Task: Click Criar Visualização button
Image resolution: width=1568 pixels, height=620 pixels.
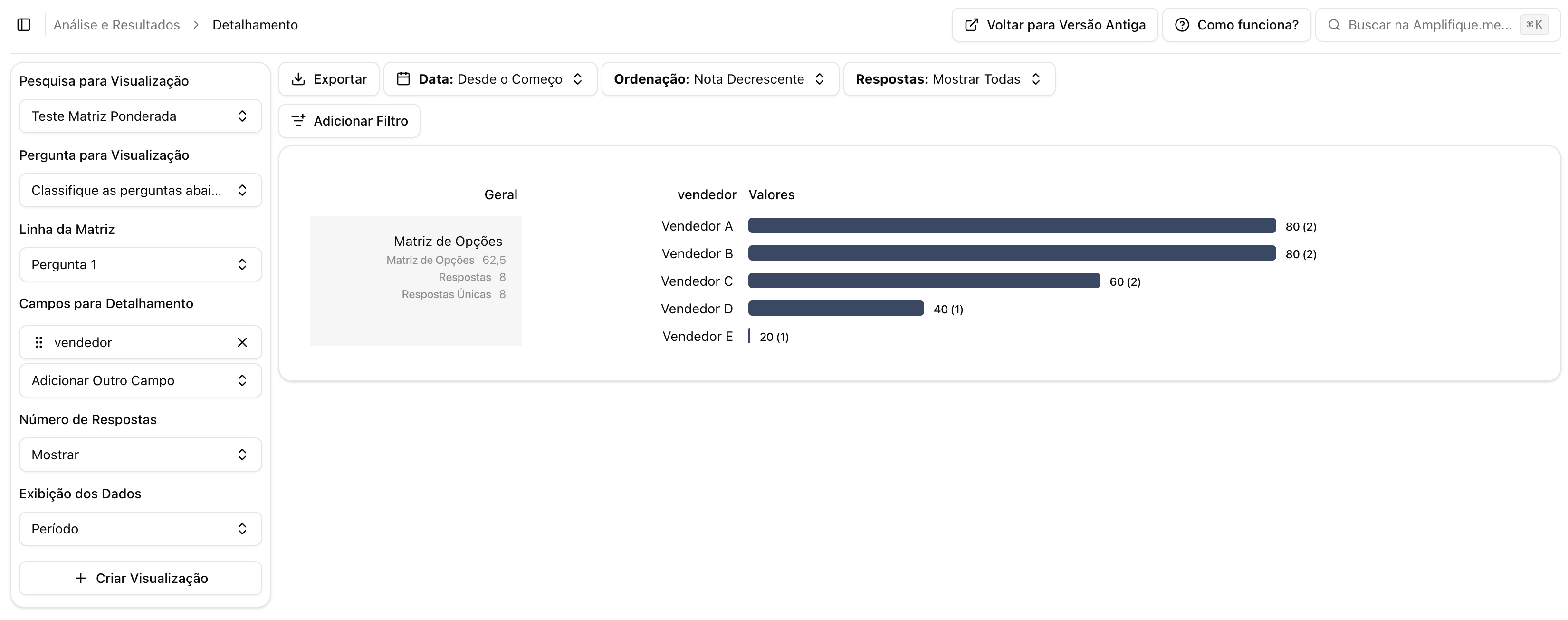Action: tap(141, 579)
